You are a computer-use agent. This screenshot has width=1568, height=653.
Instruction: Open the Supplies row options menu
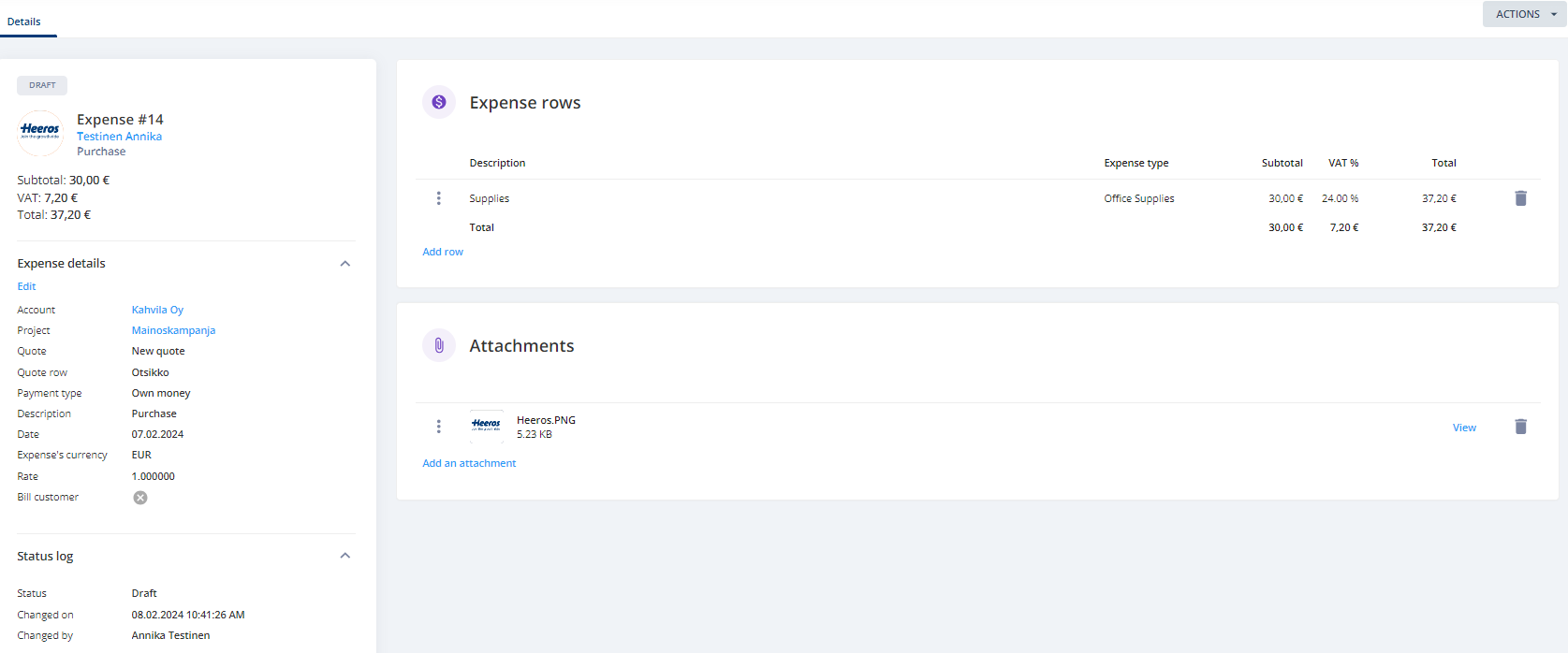coord(438,198)
